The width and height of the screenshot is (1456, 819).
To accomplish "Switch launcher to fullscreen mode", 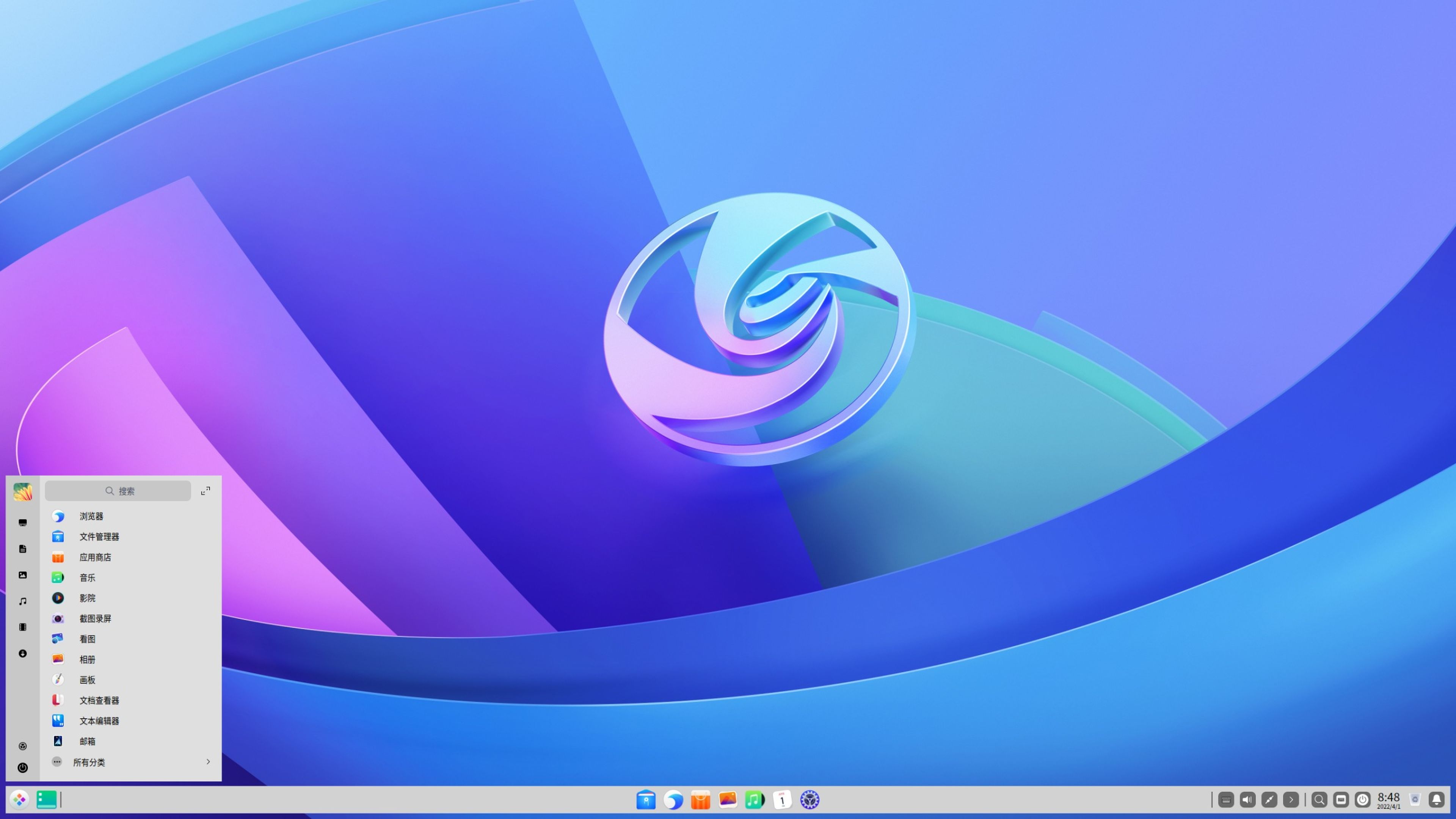I will pyautogui.click(x=206, y=491).
